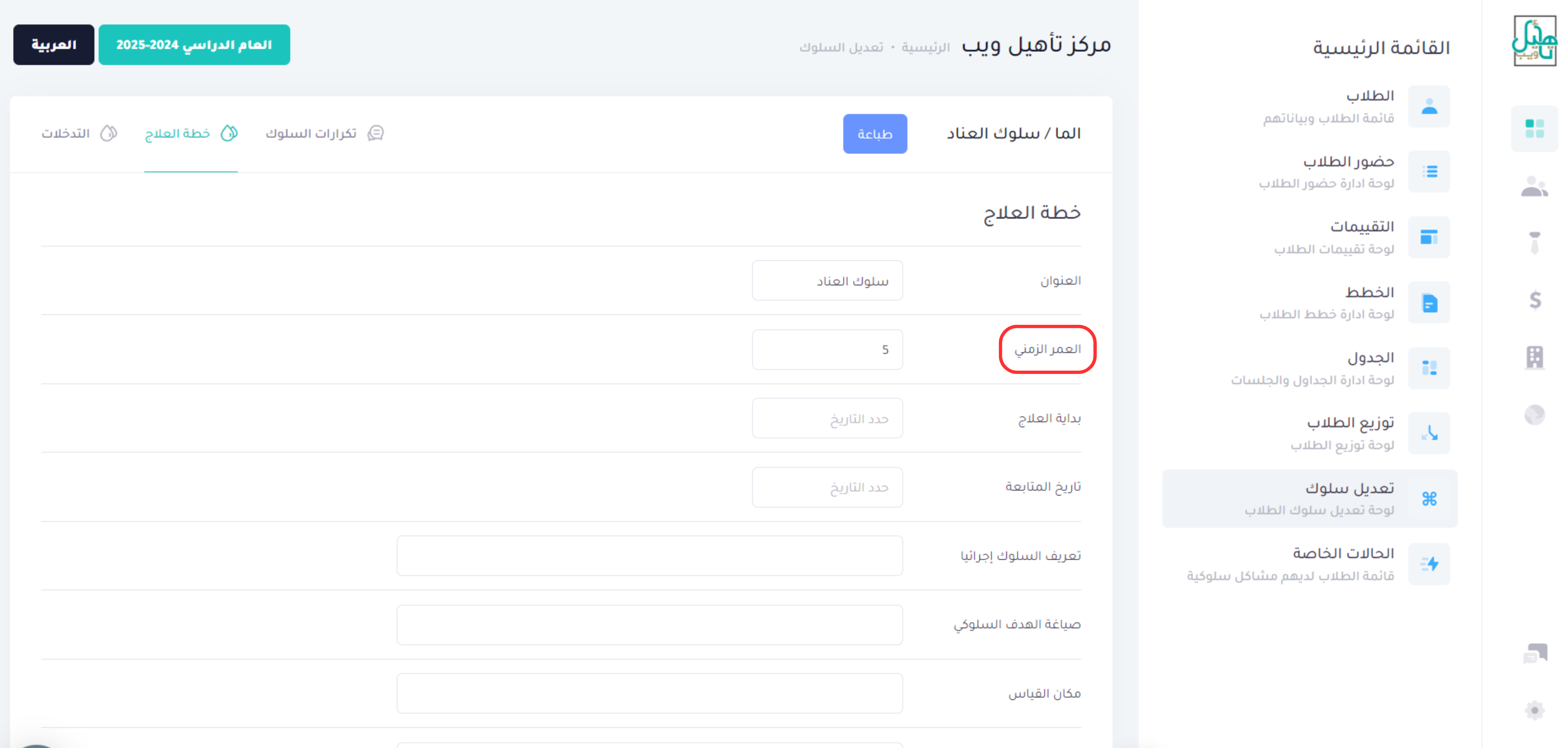Viewport: 1568px width, 748px height.
Task: Open الطلاب menu item
Action: pos(1310,106)
